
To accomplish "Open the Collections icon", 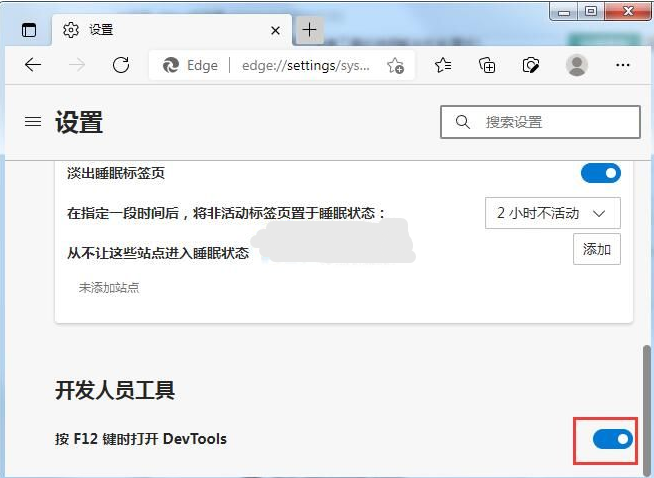I will 487,65.
